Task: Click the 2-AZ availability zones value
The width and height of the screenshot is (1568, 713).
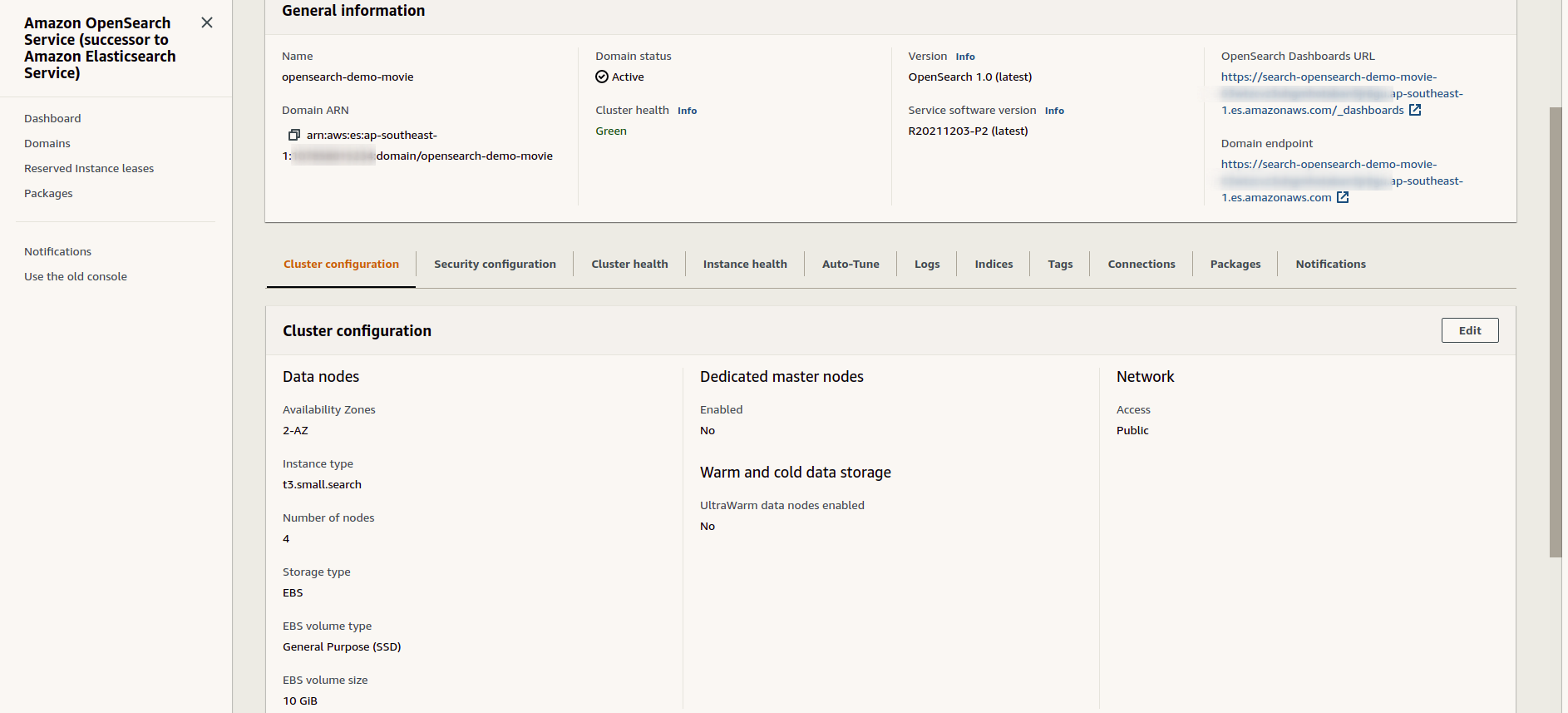Action: [x=295, y=430]
